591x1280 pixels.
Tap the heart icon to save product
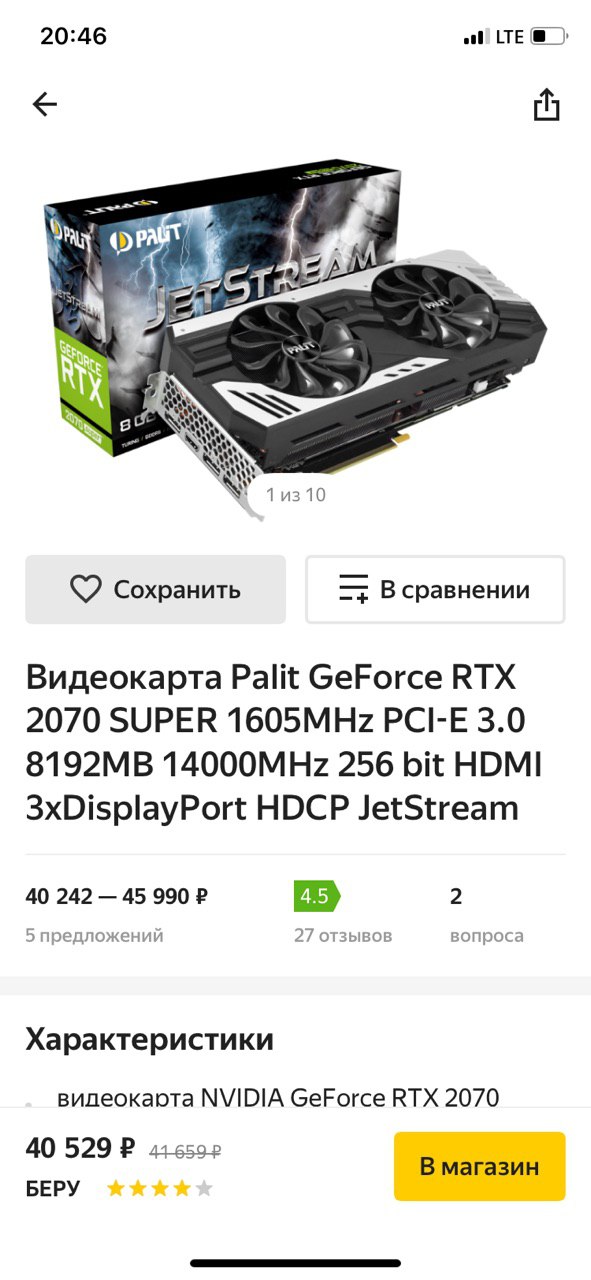pyautogui.click(x=85, y=589)
